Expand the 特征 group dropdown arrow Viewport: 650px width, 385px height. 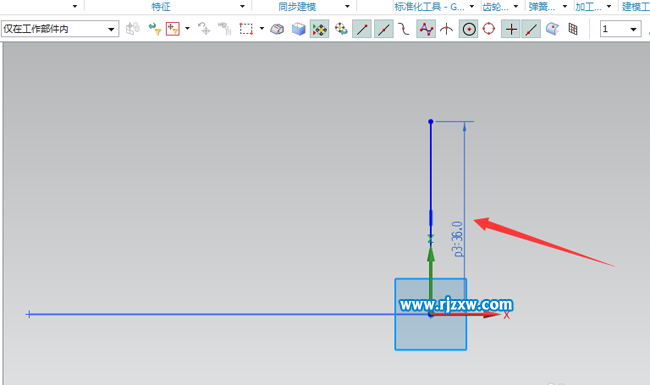point(243,6)
